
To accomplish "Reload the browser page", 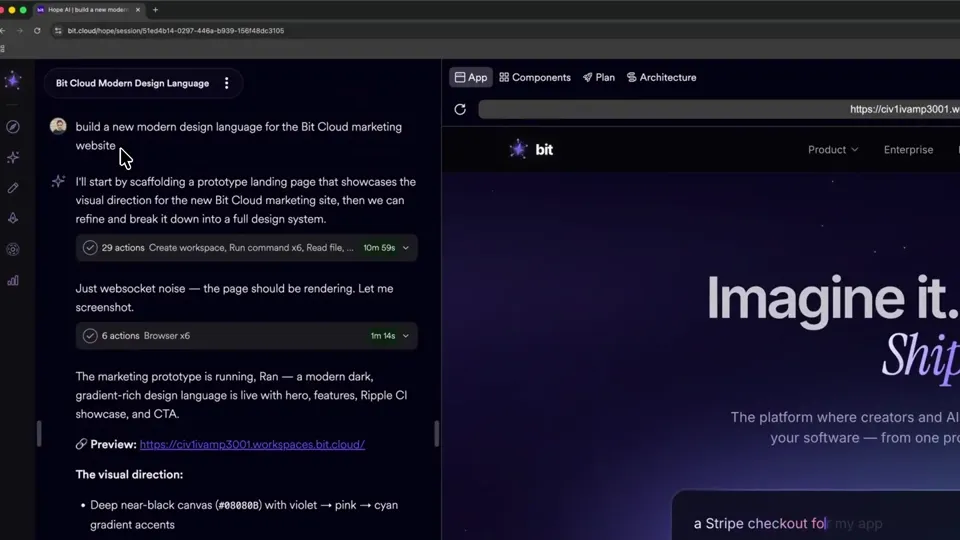I will [x=37, y=31].
